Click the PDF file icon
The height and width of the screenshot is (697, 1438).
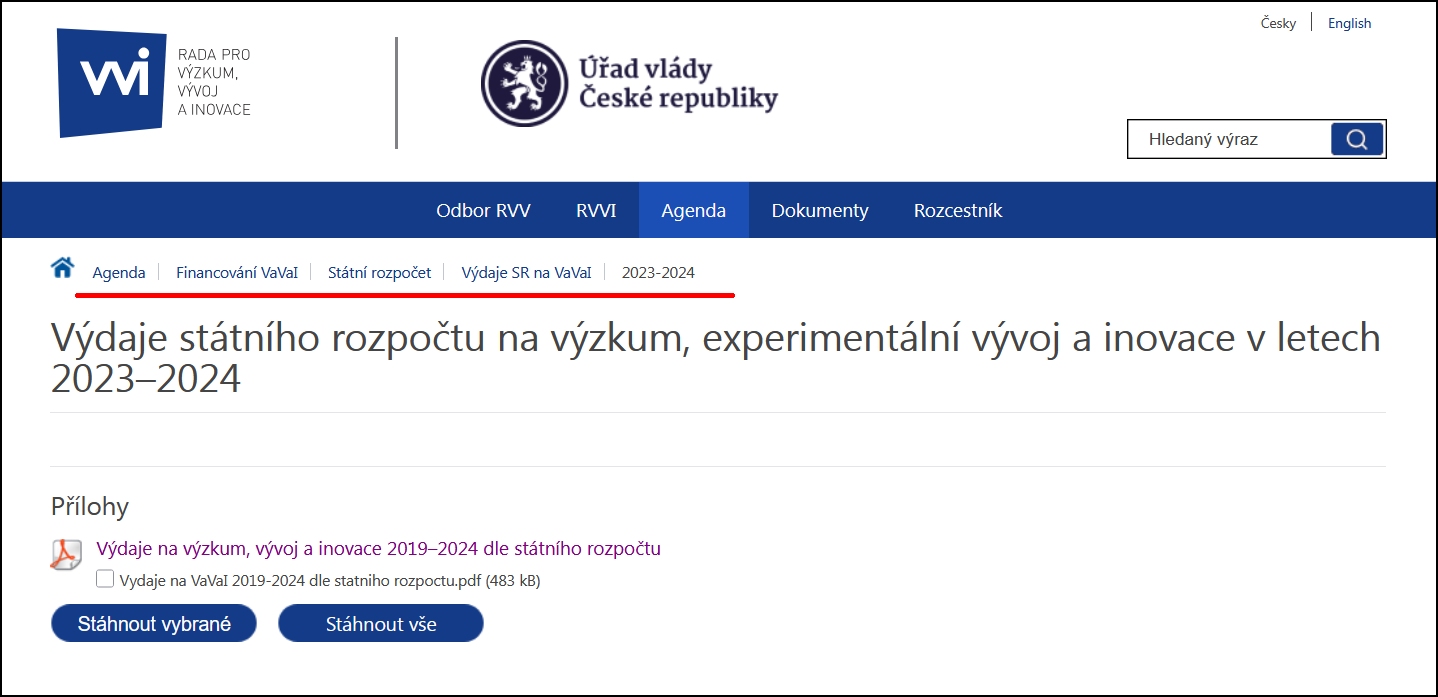(66, 554)
